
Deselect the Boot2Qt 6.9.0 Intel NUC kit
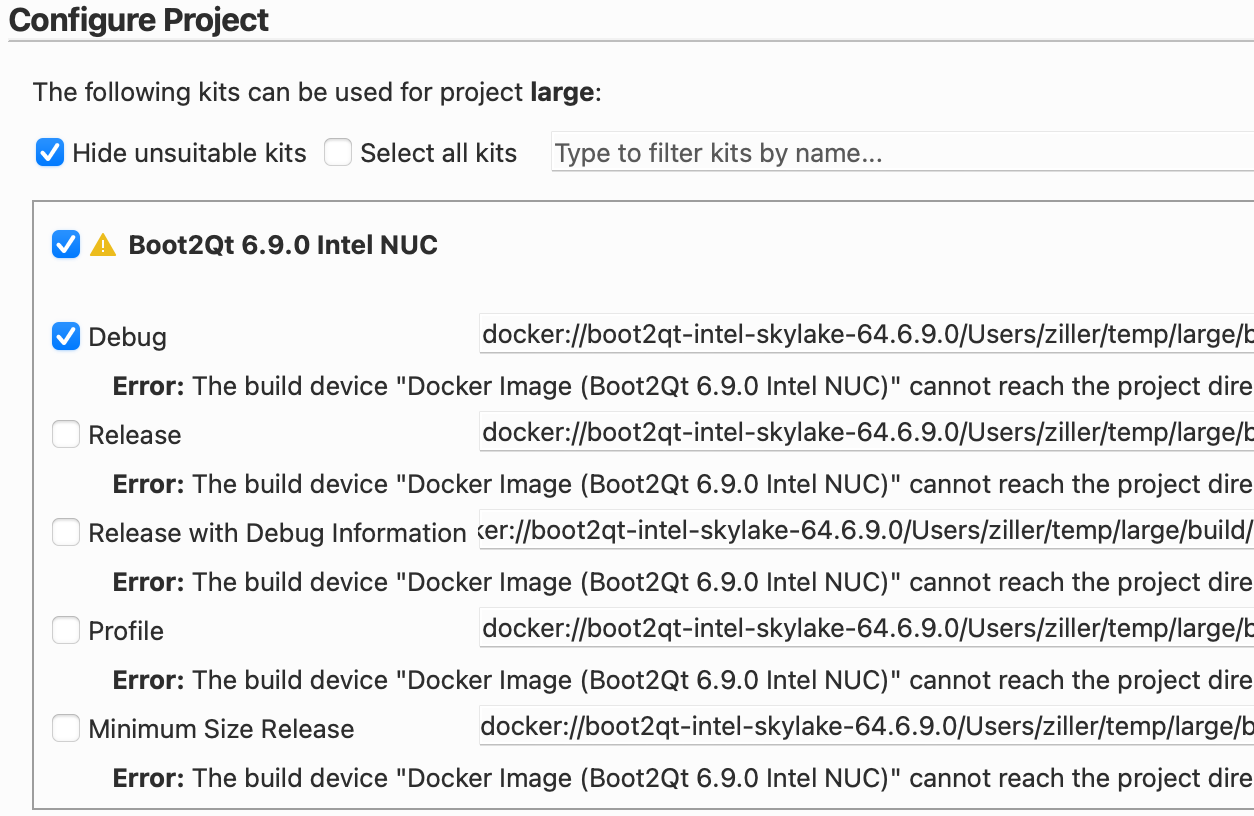pos(66,245)
